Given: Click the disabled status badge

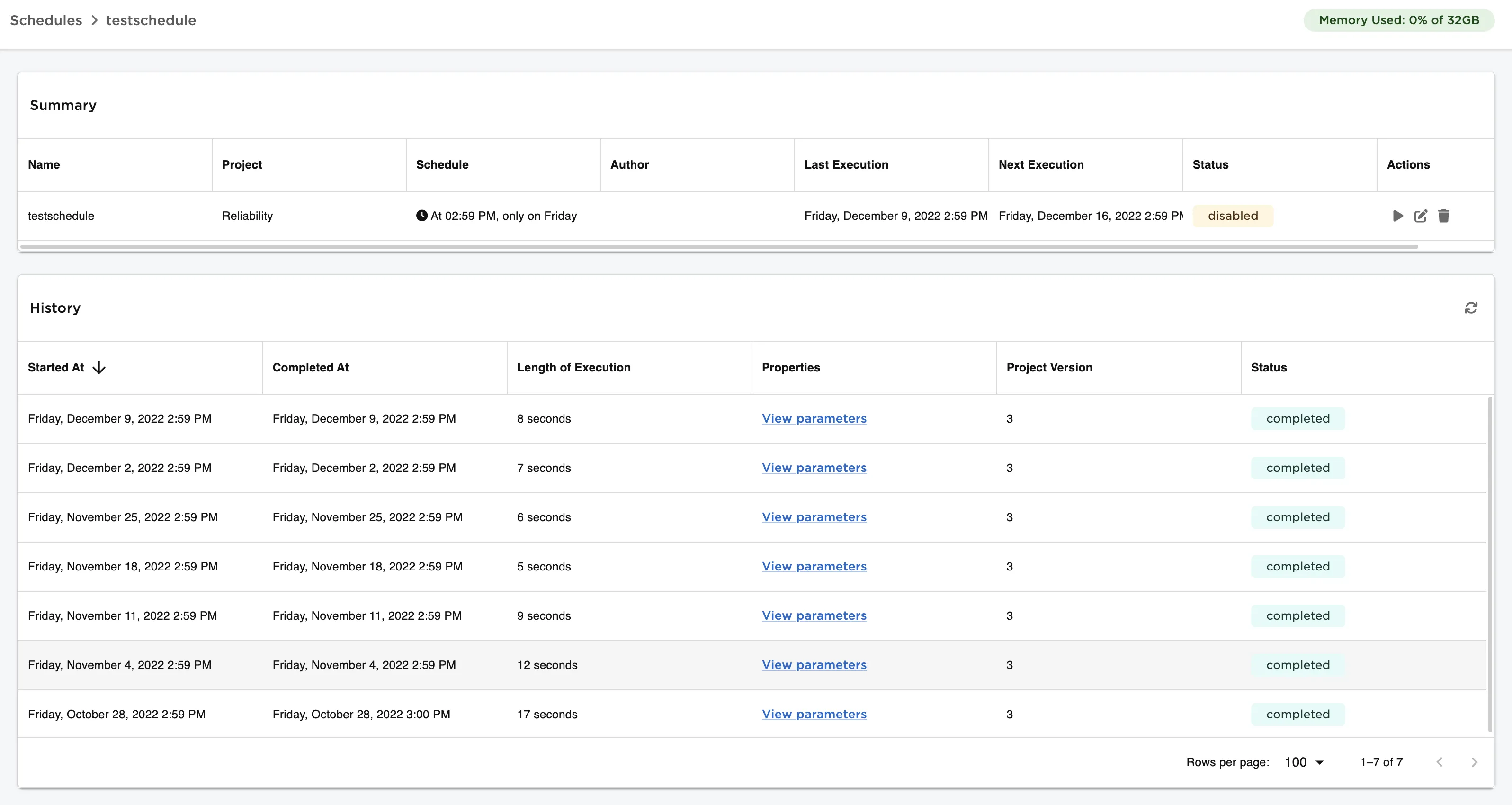Looking at the screenshot, I should click(x=1233, y=216).
